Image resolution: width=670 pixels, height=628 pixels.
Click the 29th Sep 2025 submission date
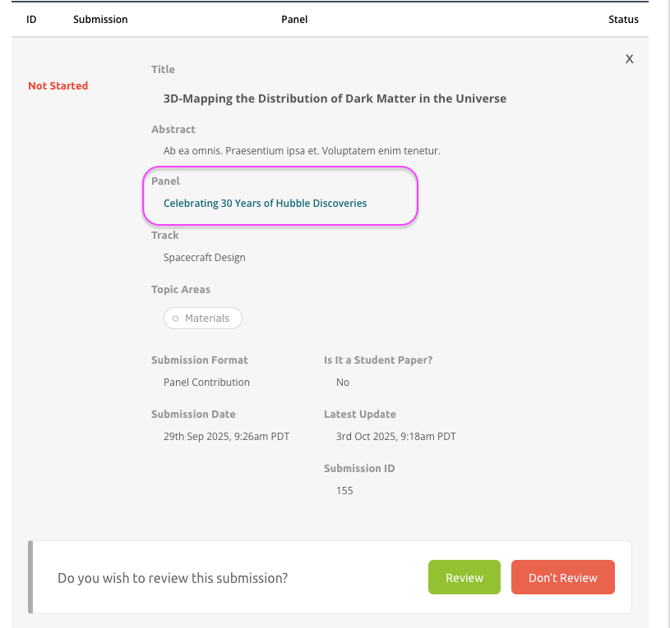point(226,436)
